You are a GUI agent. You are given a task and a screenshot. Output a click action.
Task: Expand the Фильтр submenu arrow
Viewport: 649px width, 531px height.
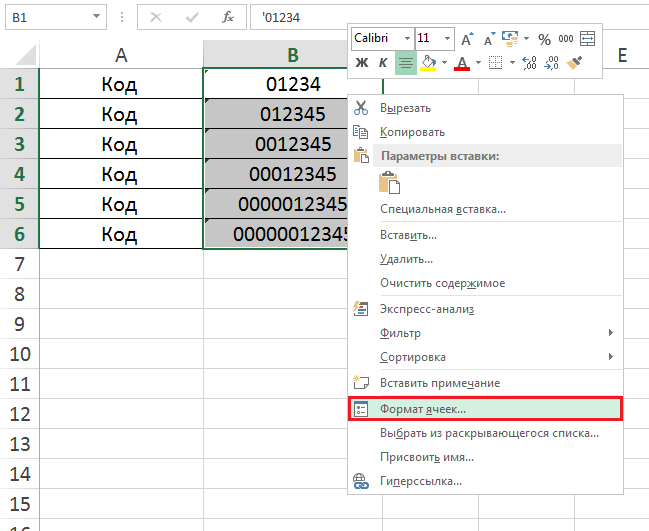(x=611, y=333)
